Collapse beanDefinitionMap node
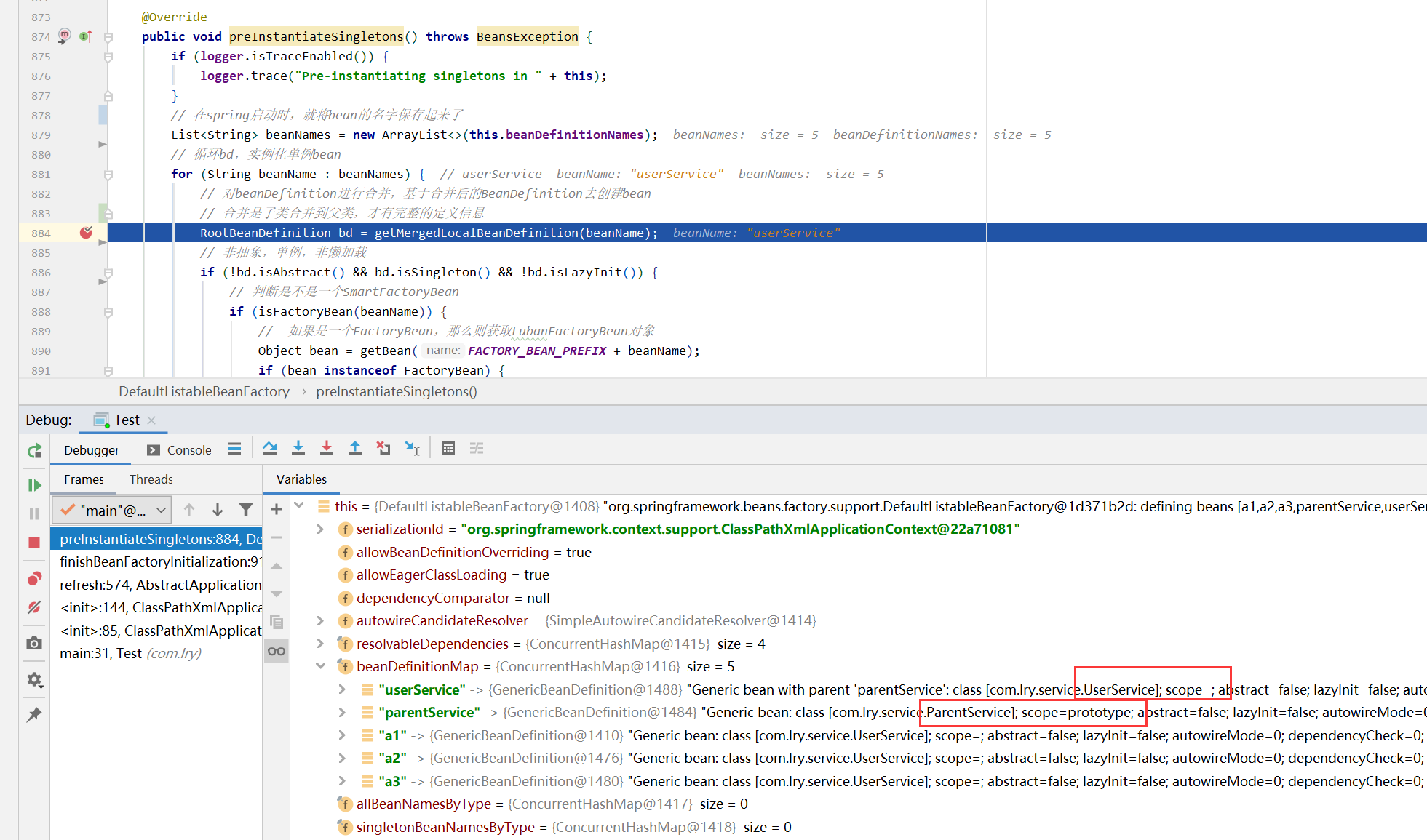Image resolution: width=1427 pixels, height=840 pixels. [x=320, y=666]
